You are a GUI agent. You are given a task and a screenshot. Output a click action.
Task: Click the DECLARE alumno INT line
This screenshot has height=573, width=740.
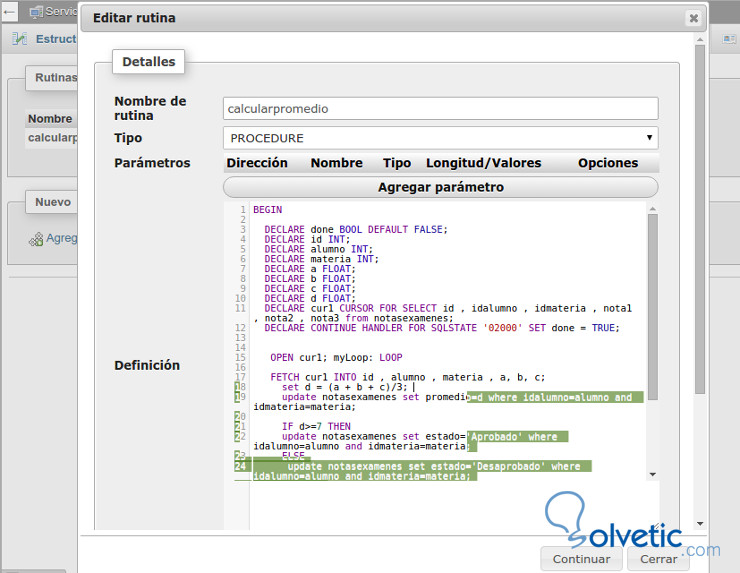click(319, 249)
